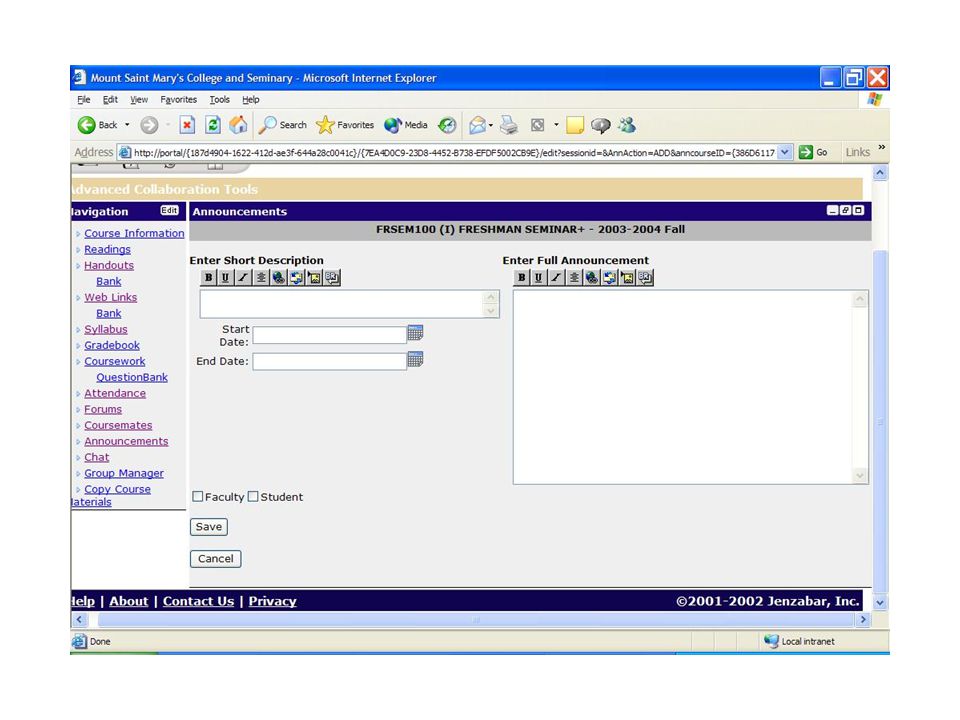Image resolution: width=960 pixels, height=720 pixels.
Task: Open the Favorites menu
Action: coord(179,100)
